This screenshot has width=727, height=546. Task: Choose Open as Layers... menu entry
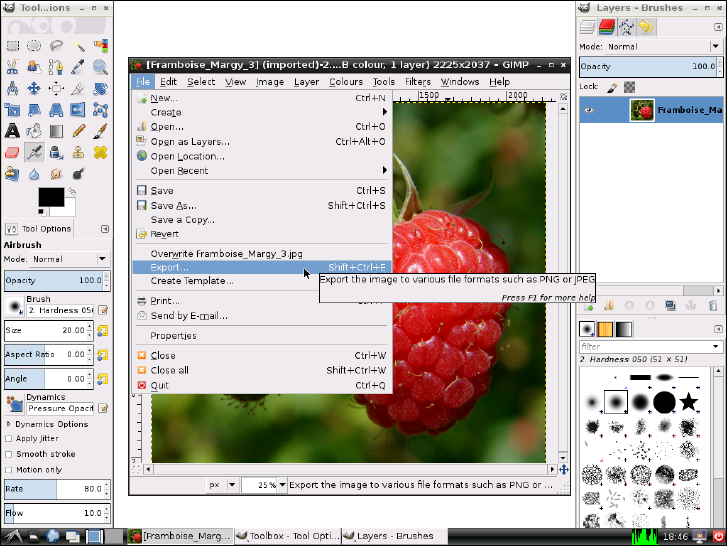(x=262, y=141)
